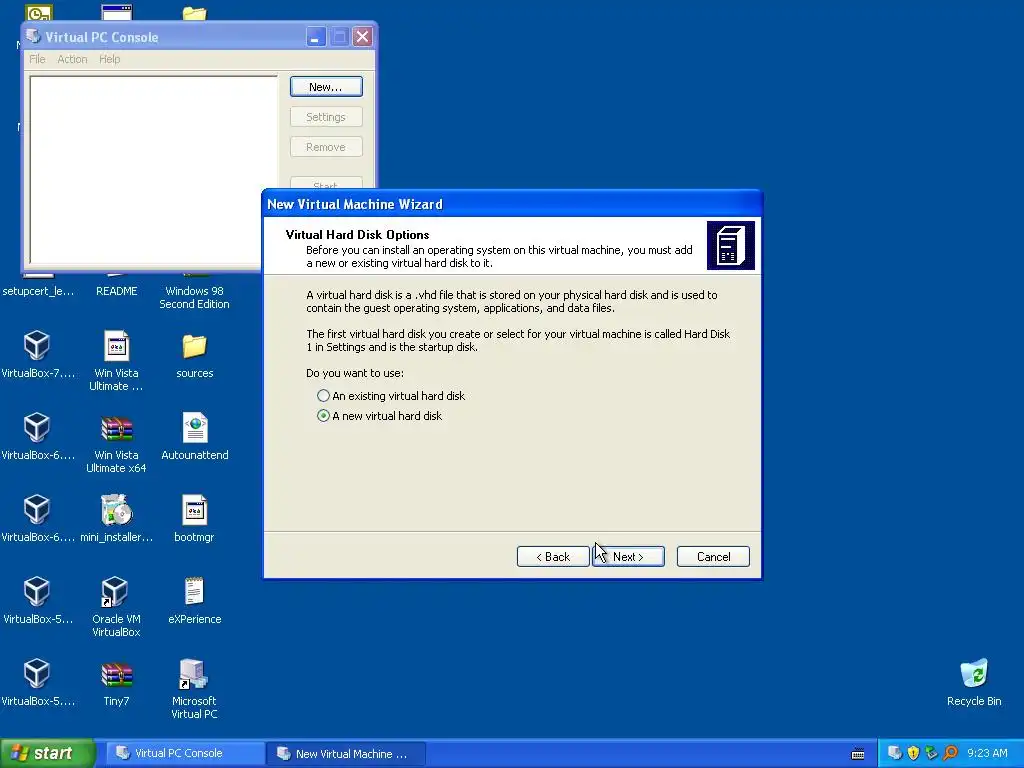This screenshot has width=1024, height=768.
Task: Select the Tiny7 archive icon
Action: pos(116,684)
